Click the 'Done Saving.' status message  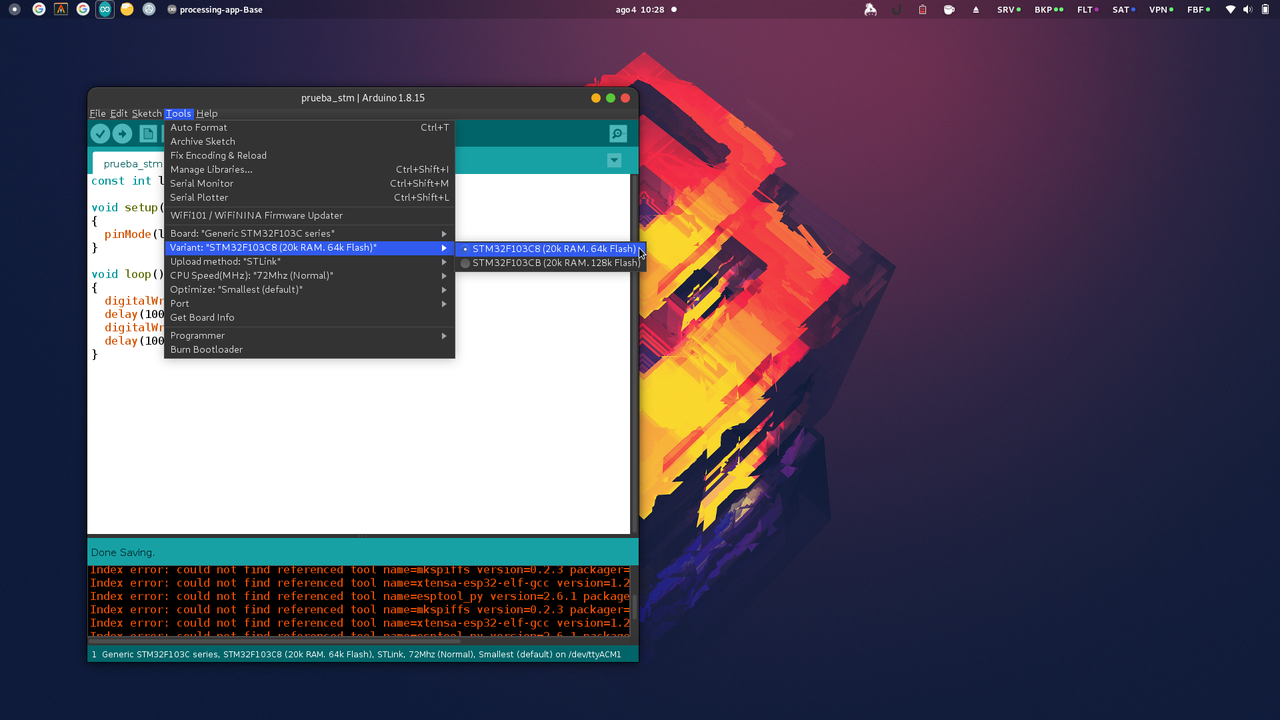(123, 552)
